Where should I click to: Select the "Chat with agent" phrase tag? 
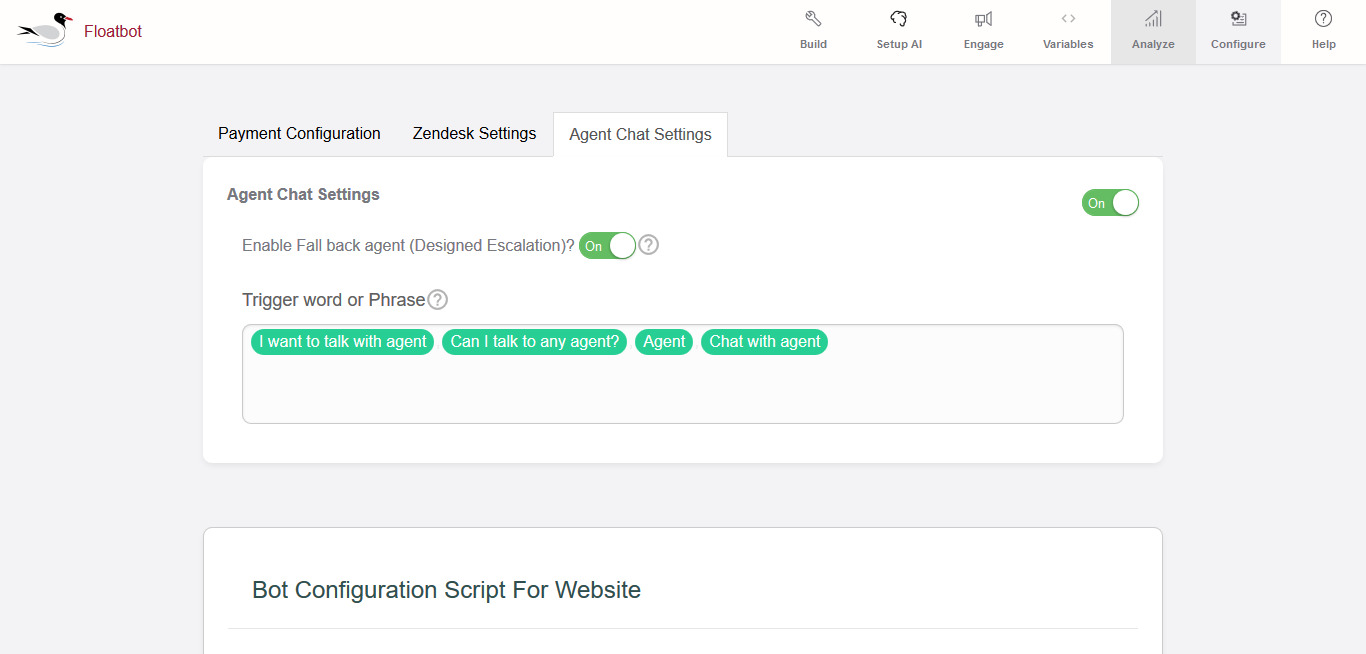point(765,342)
